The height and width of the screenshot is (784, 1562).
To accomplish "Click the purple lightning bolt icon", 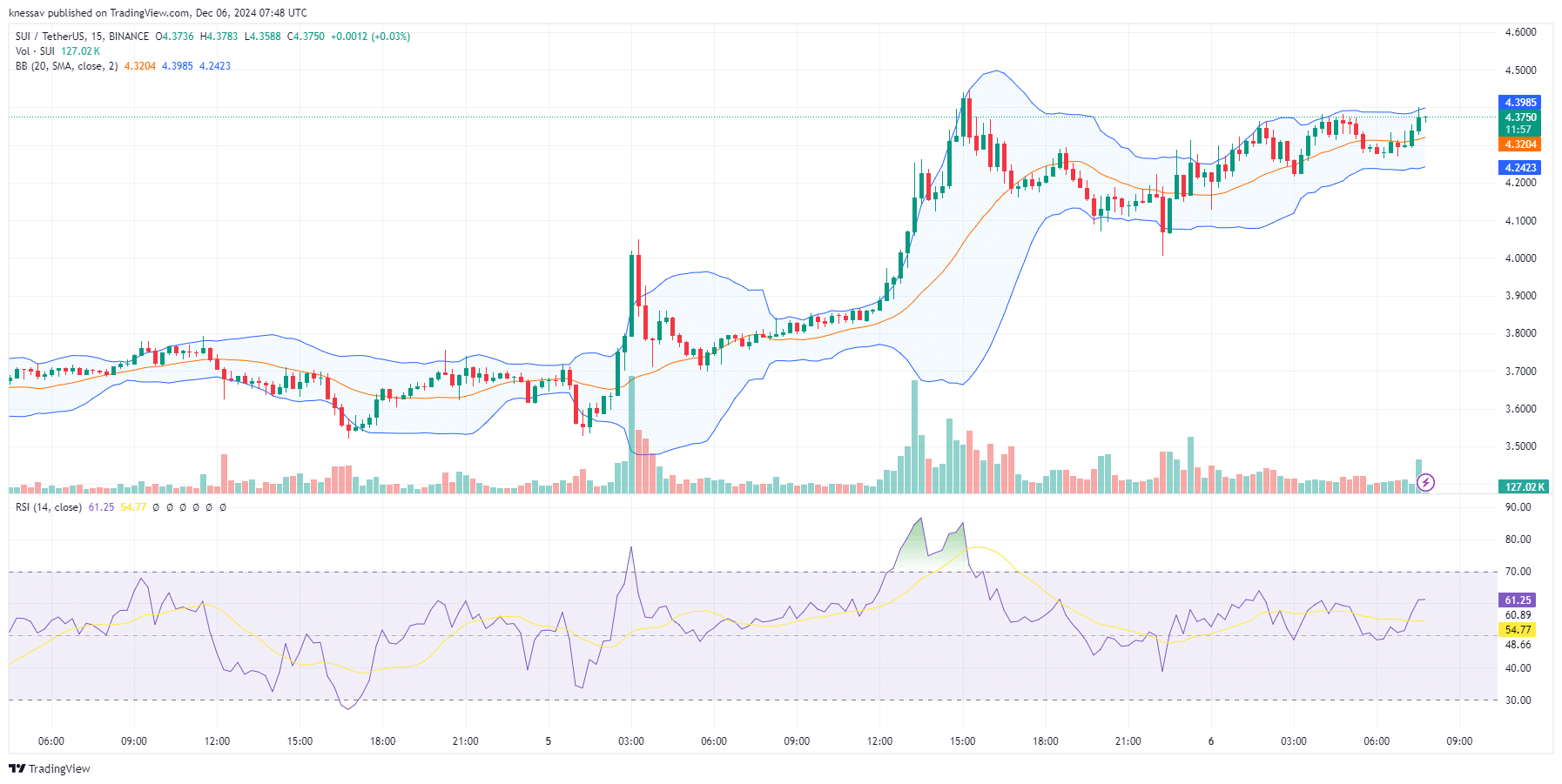I will [1425, 482].
